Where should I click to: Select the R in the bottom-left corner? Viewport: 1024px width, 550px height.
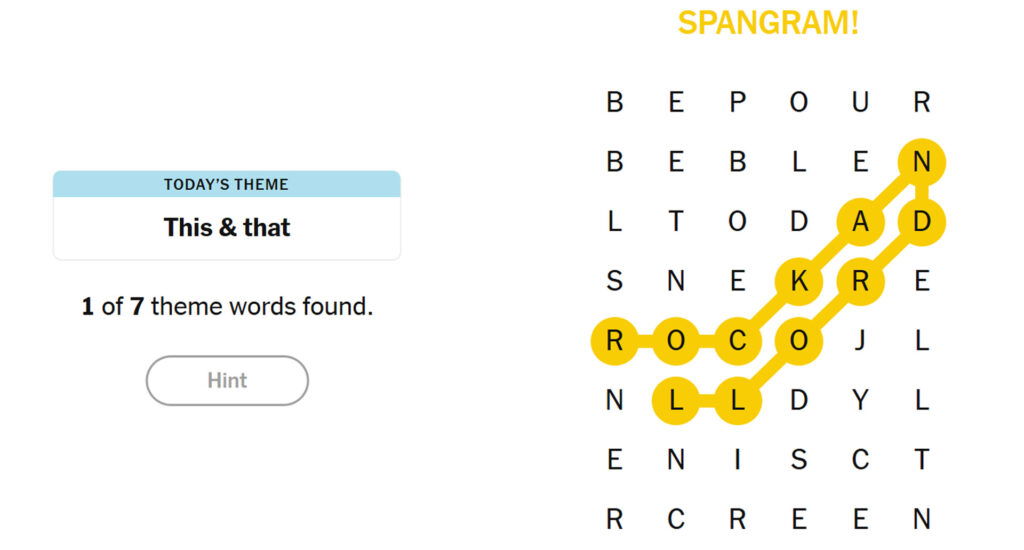[615, 519]
